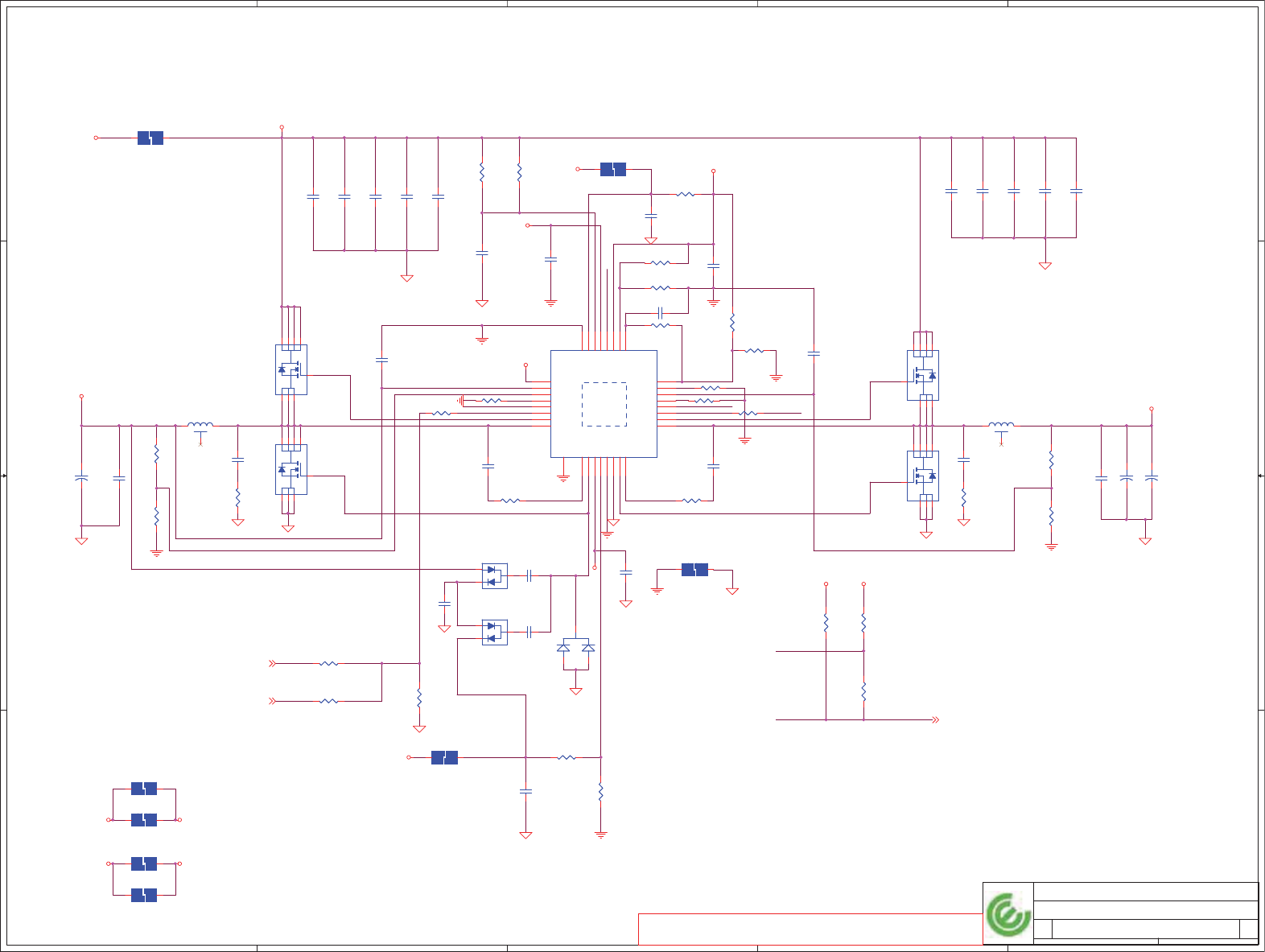Select the lower dual-diode package below the IC
This screenshot has width=1265, height=952.
pos(494,632)
